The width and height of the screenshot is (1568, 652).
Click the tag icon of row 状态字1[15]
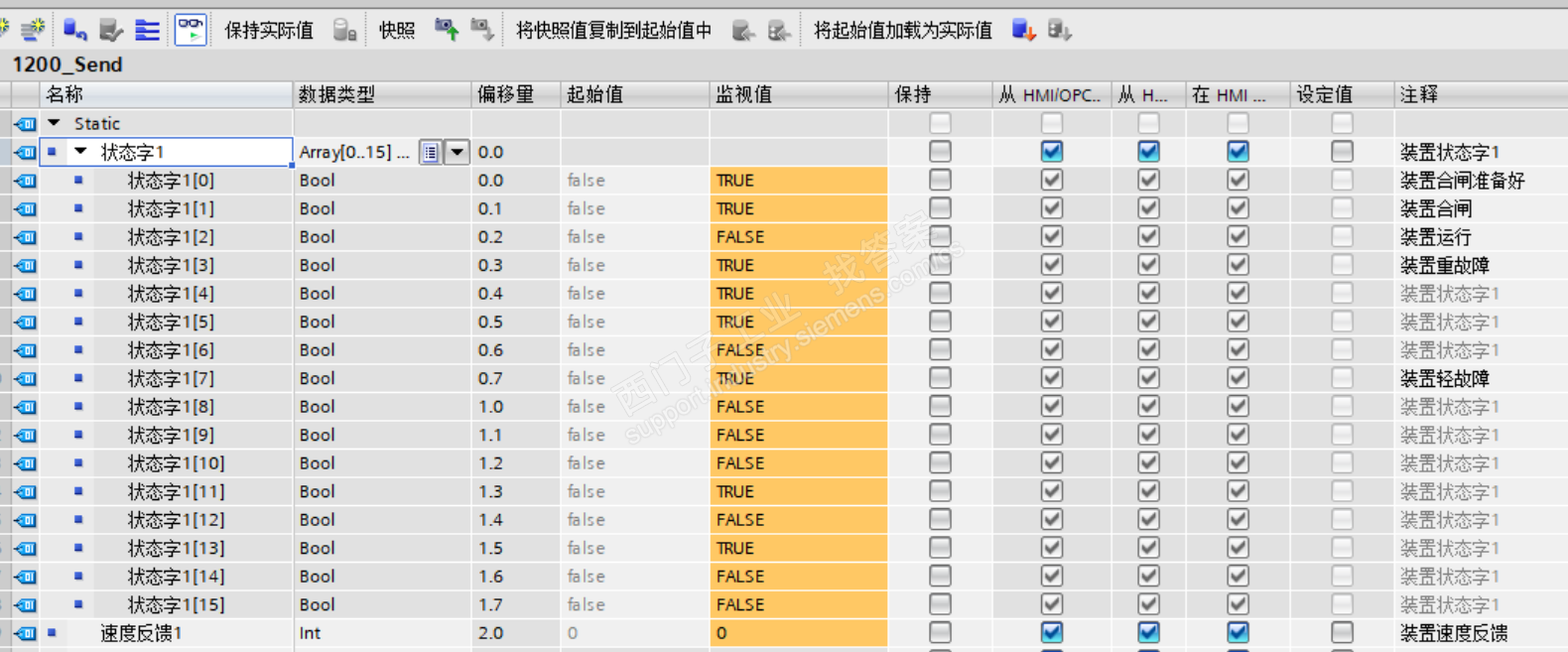pyautogui.click(x=26, y=605)
